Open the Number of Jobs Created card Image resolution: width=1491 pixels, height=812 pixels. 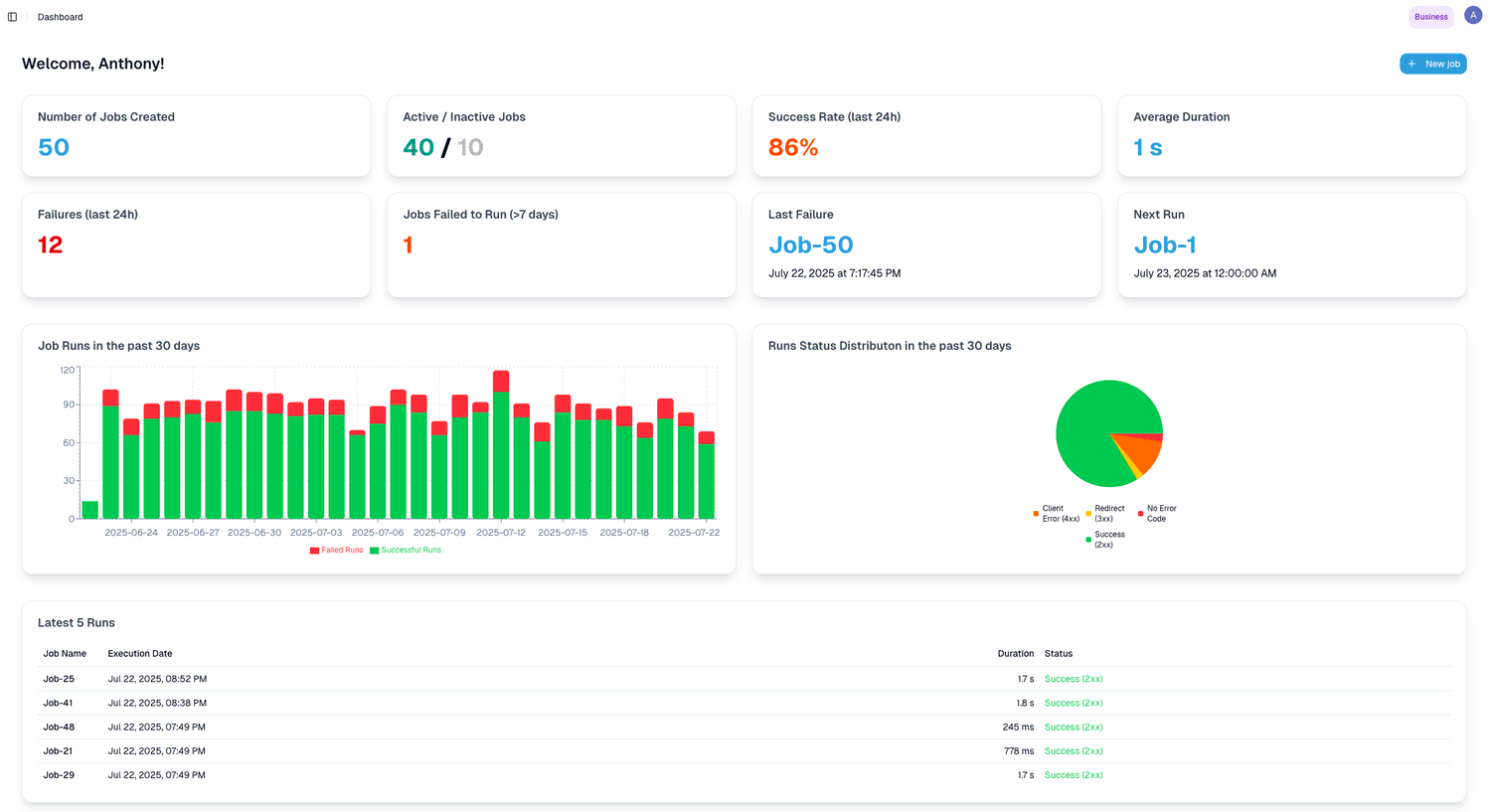(x=196, y=136)
